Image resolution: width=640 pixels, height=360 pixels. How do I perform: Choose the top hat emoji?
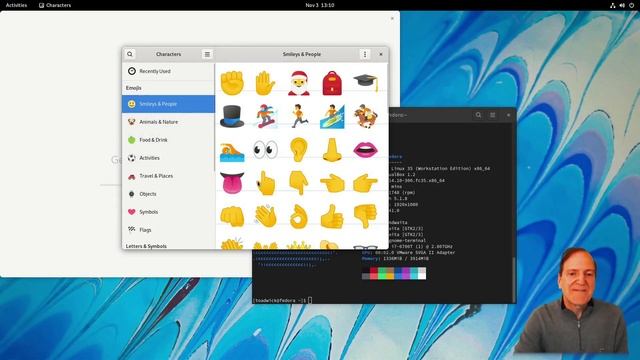232,116
